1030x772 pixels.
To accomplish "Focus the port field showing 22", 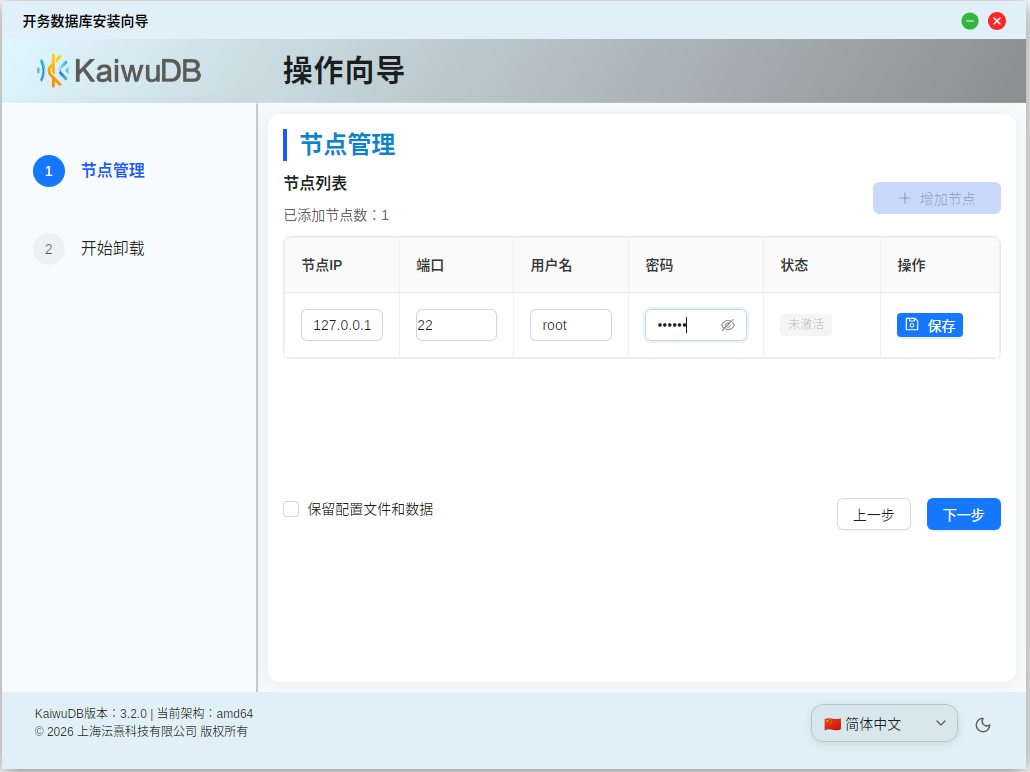I will pyautogui.click(x=456, y=325).
